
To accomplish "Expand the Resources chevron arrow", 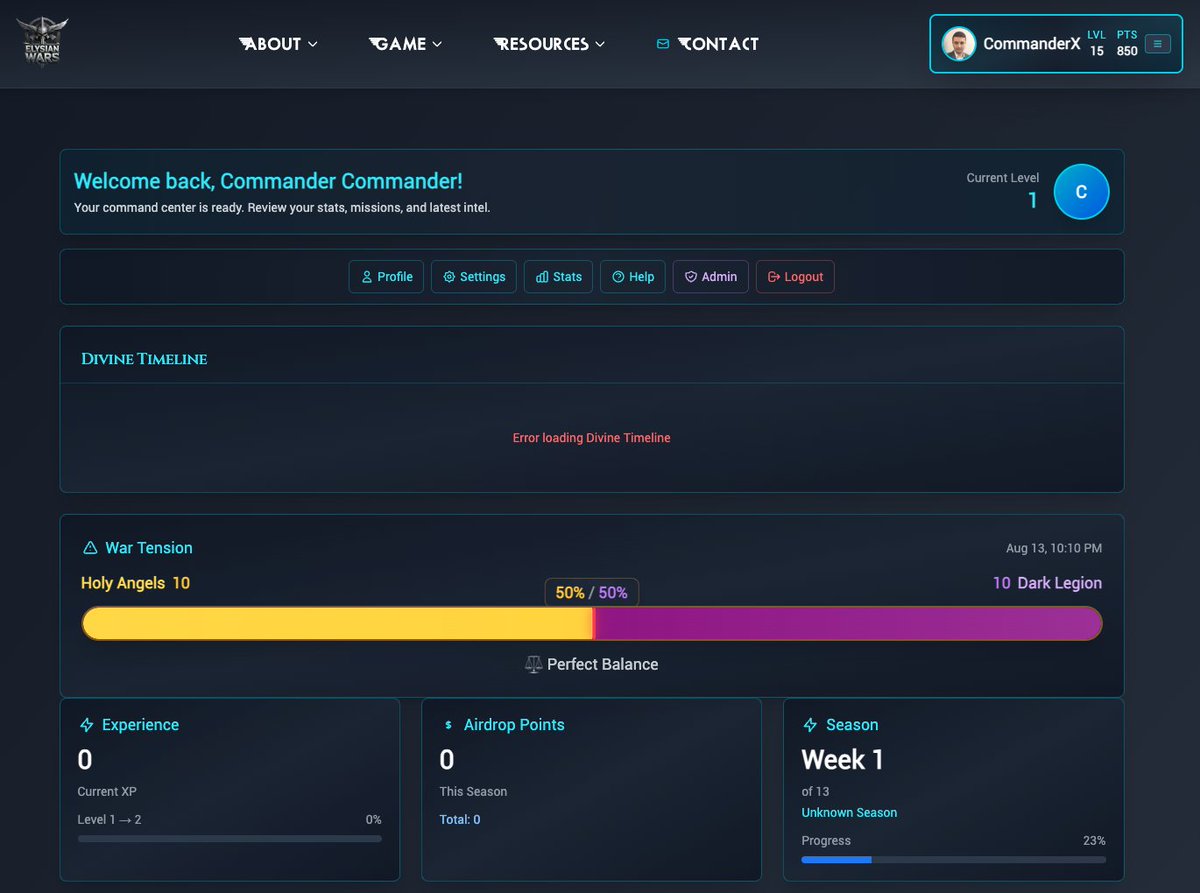I will pos(600,44).
